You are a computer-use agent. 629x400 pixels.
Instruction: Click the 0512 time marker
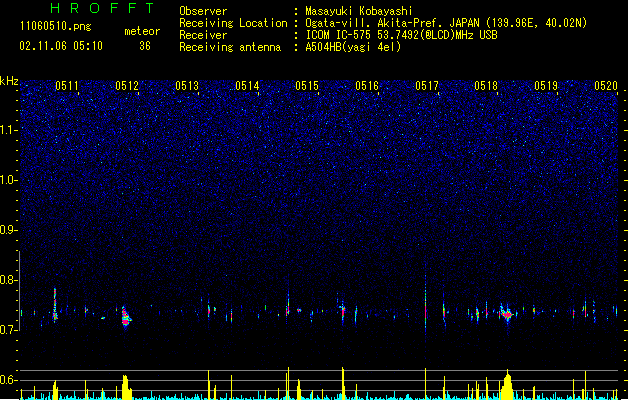point(127,86)
